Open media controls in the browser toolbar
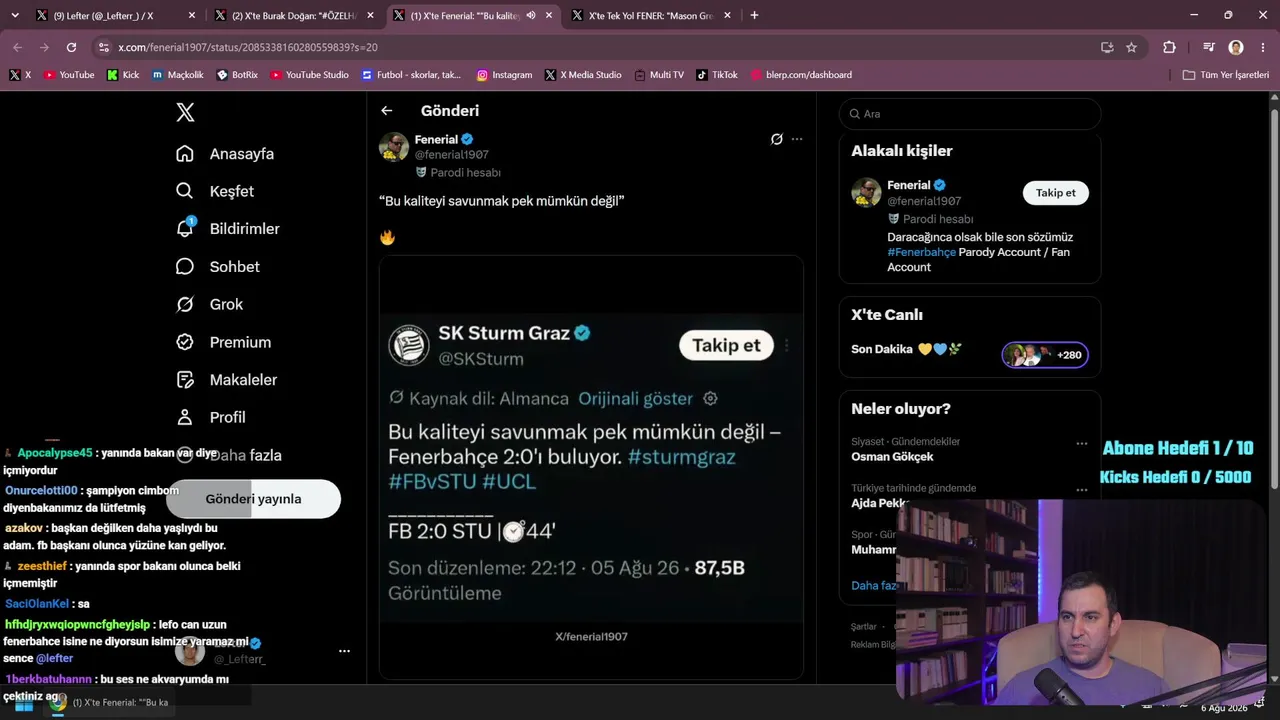 1209,47
